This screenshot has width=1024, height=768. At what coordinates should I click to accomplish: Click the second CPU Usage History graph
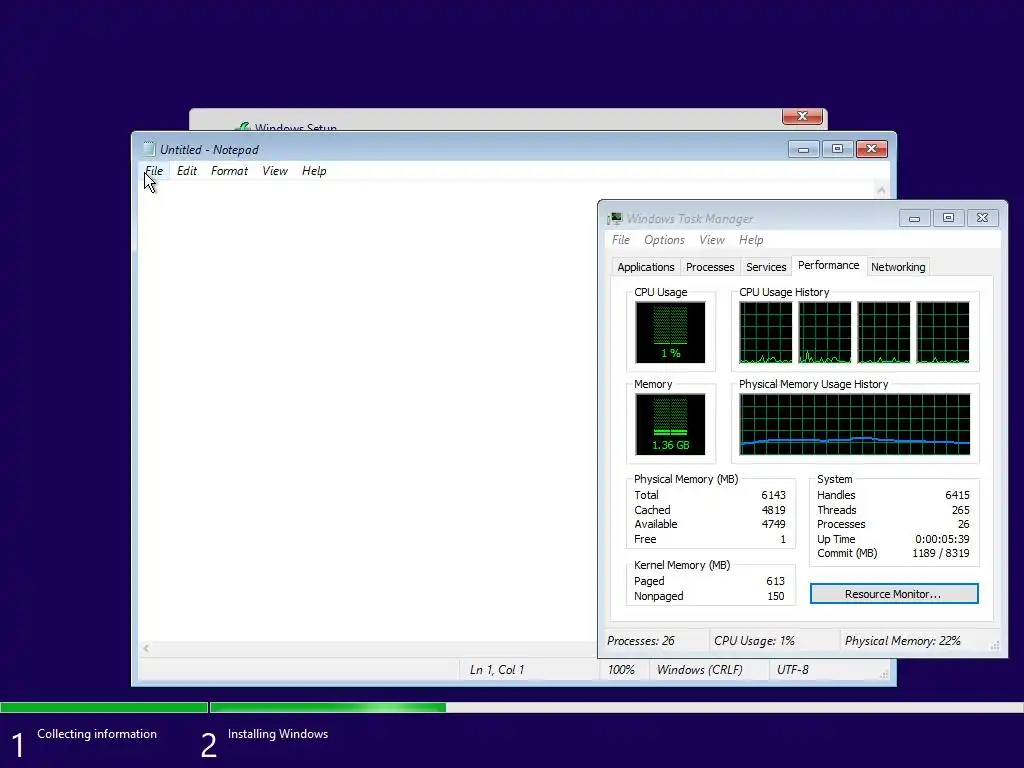pyautogui.click(x=825, y=332)
